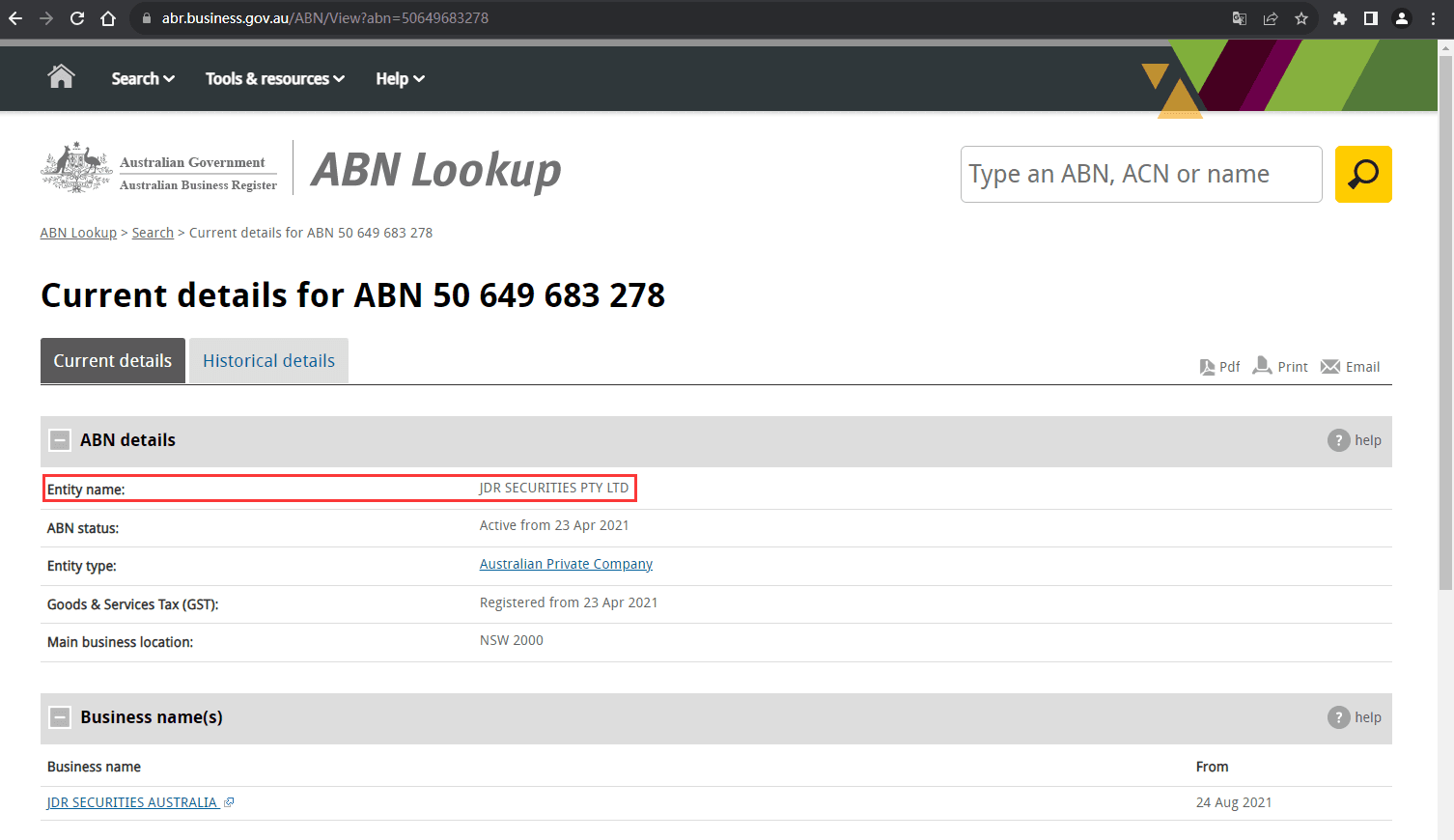Click the browser address bar URL
1454x840 pixels.
[325, 18]
